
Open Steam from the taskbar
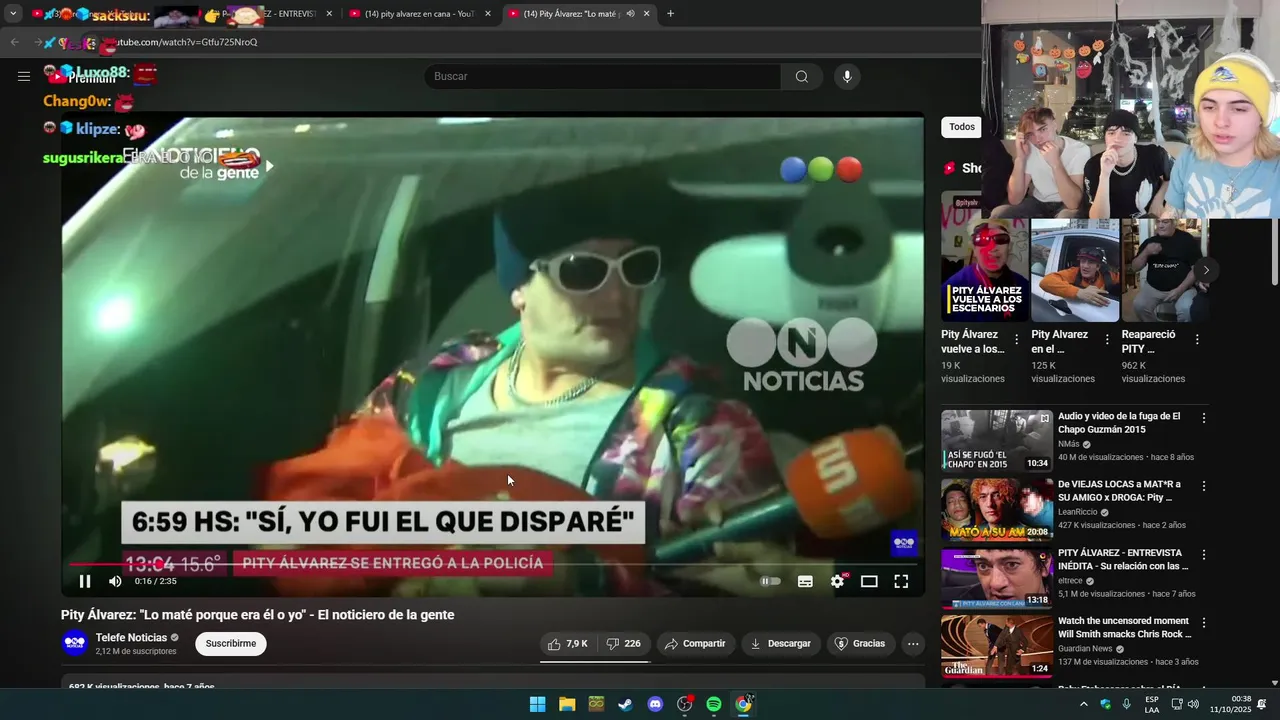click(625, 704)
